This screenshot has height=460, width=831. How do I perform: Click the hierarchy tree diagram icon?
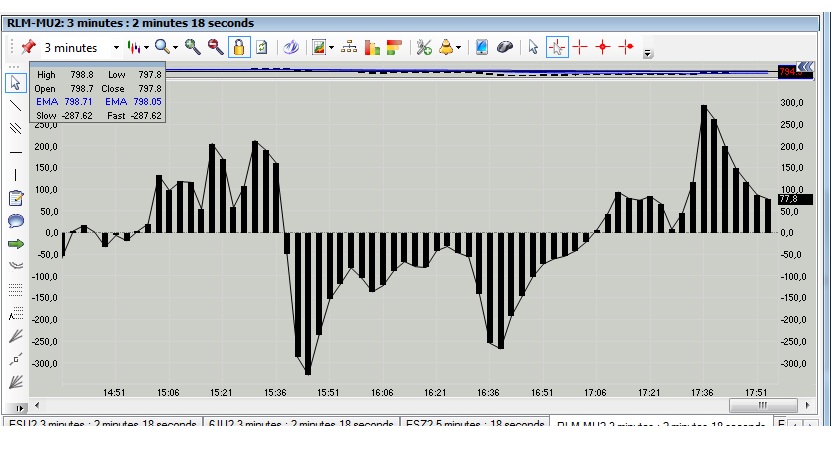coord(349,47)
